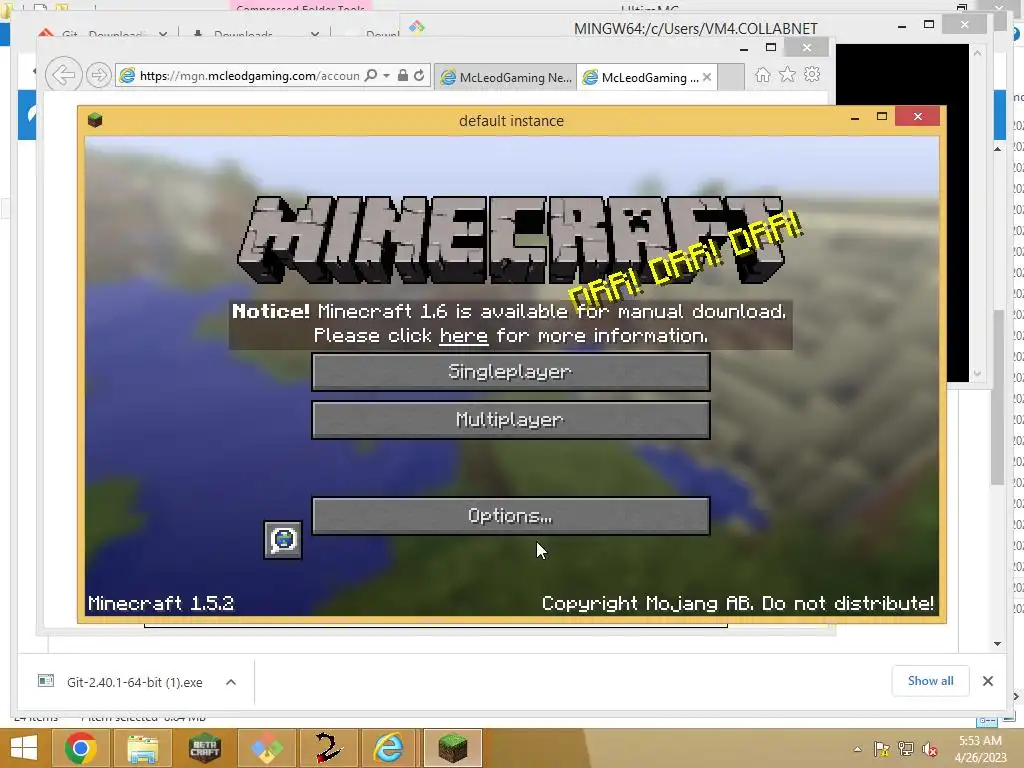Open the language selection globe button
Image resolution: width=1024 pixels, height=768 pixels.
point(283,540)
